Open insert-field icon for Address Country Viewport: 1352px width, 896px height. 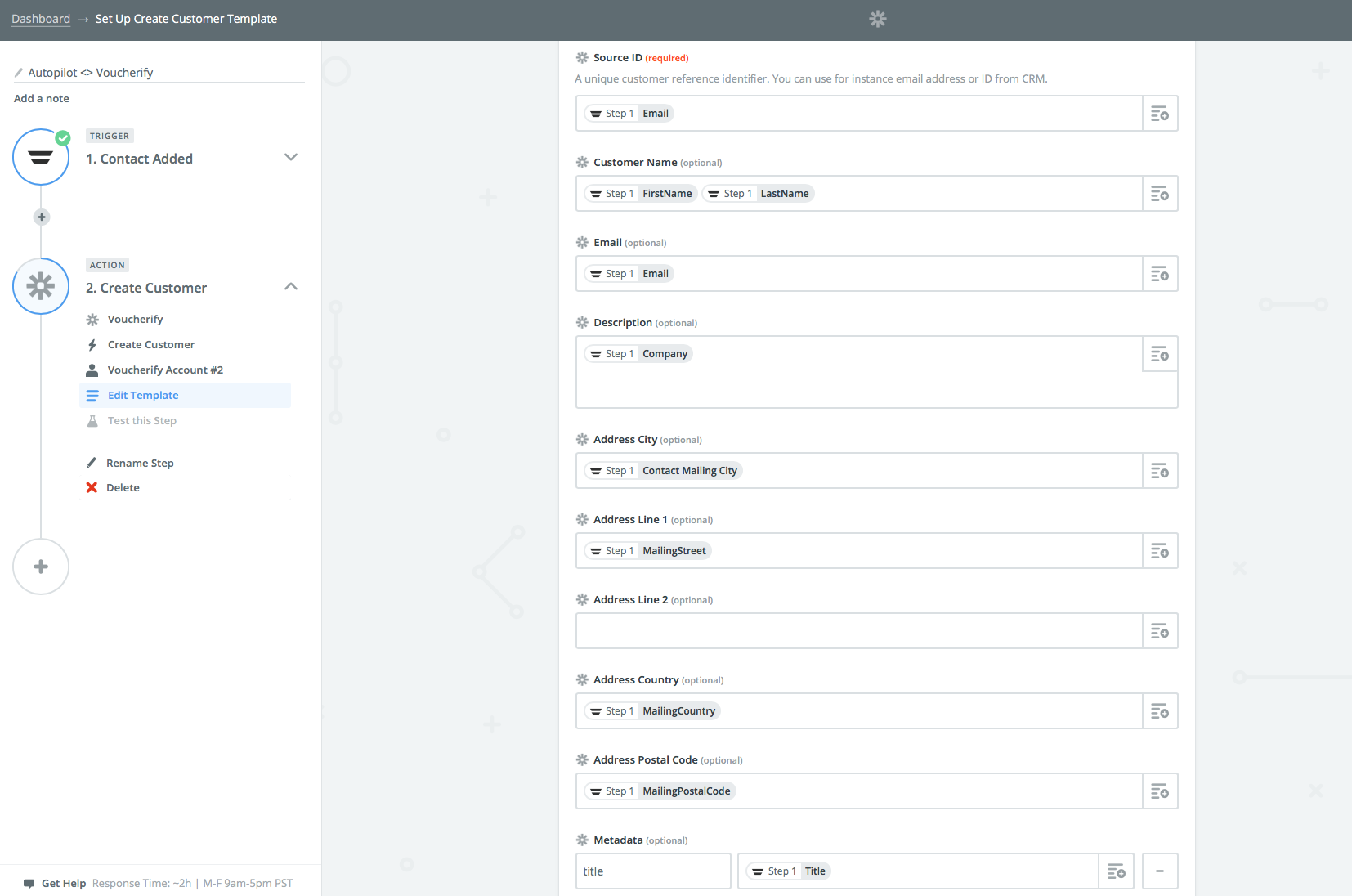tap(1160, 711)
